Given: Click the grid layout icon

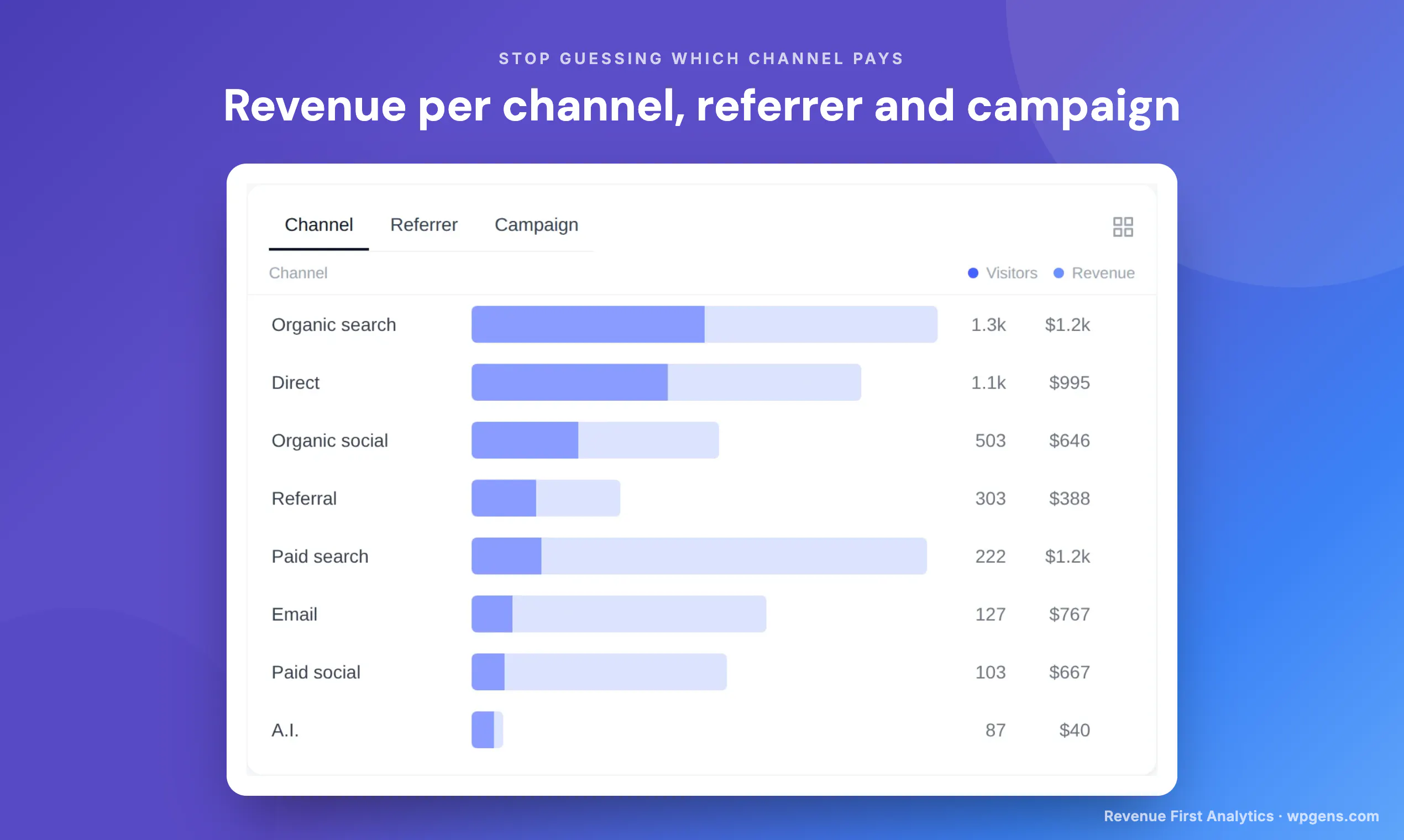Looking at the screenshot, I should point(1123,227).
